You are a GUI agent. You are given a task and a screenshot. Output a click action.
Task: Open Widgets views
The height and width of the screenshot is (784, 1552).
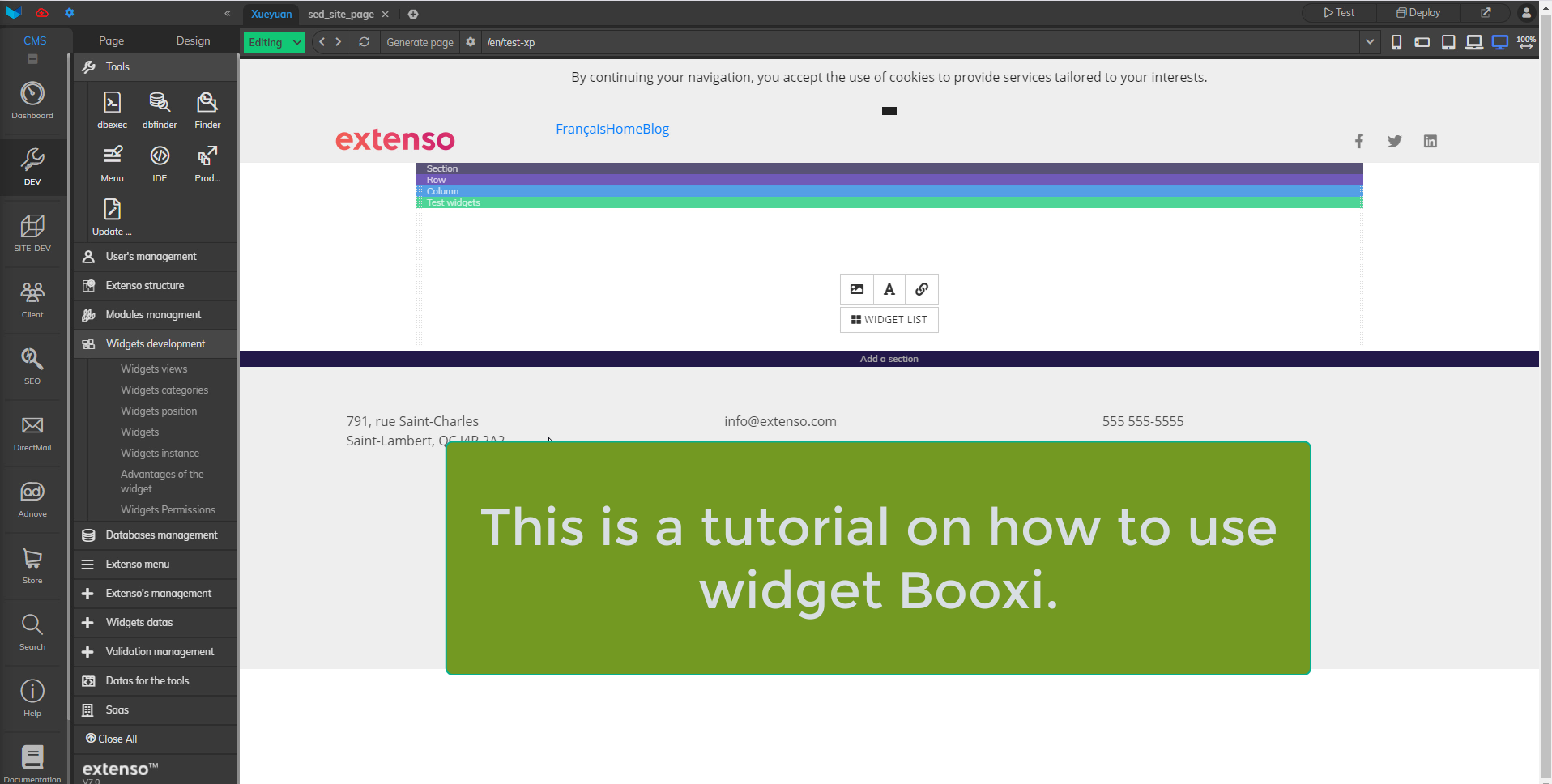(154, 369)
